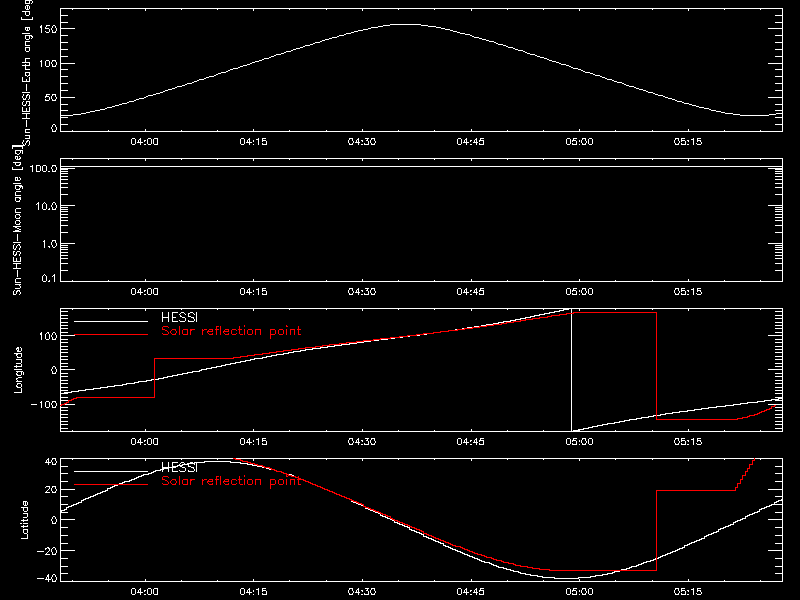Click '05:15' time label under Latitude plot

pyautogui.click(x=688, y=592)
